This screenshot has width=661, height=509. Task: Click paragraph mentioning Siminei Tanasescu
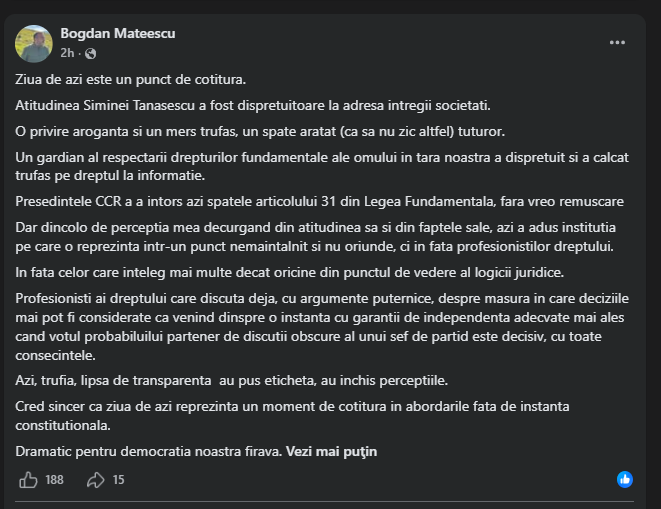coord(253,105)
